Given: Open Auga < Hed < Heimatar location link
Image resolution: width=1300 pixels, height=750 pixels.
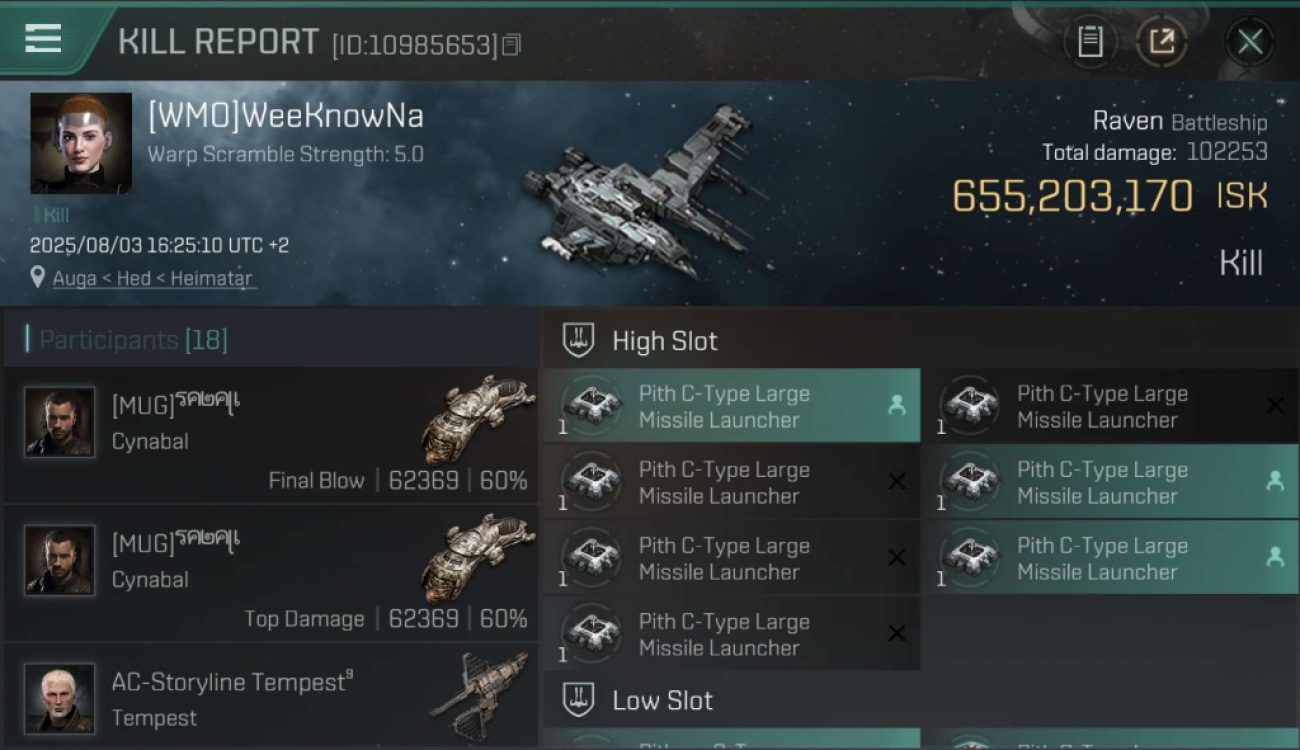Looking at the screenshot, I should point(153,278).
